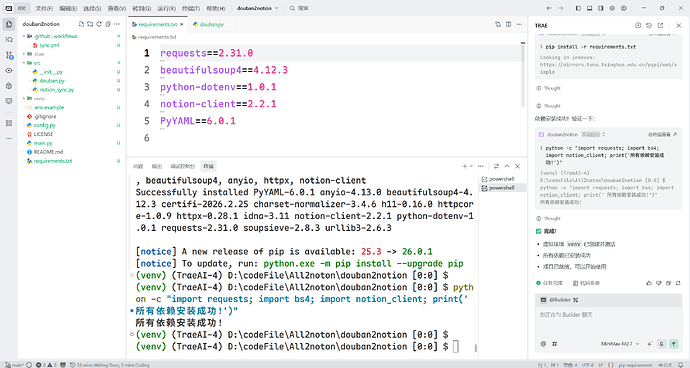Close the requirements.txt tab
This screenshot has height=368, width=690.
pyautogui.click(x=182, y=24)
